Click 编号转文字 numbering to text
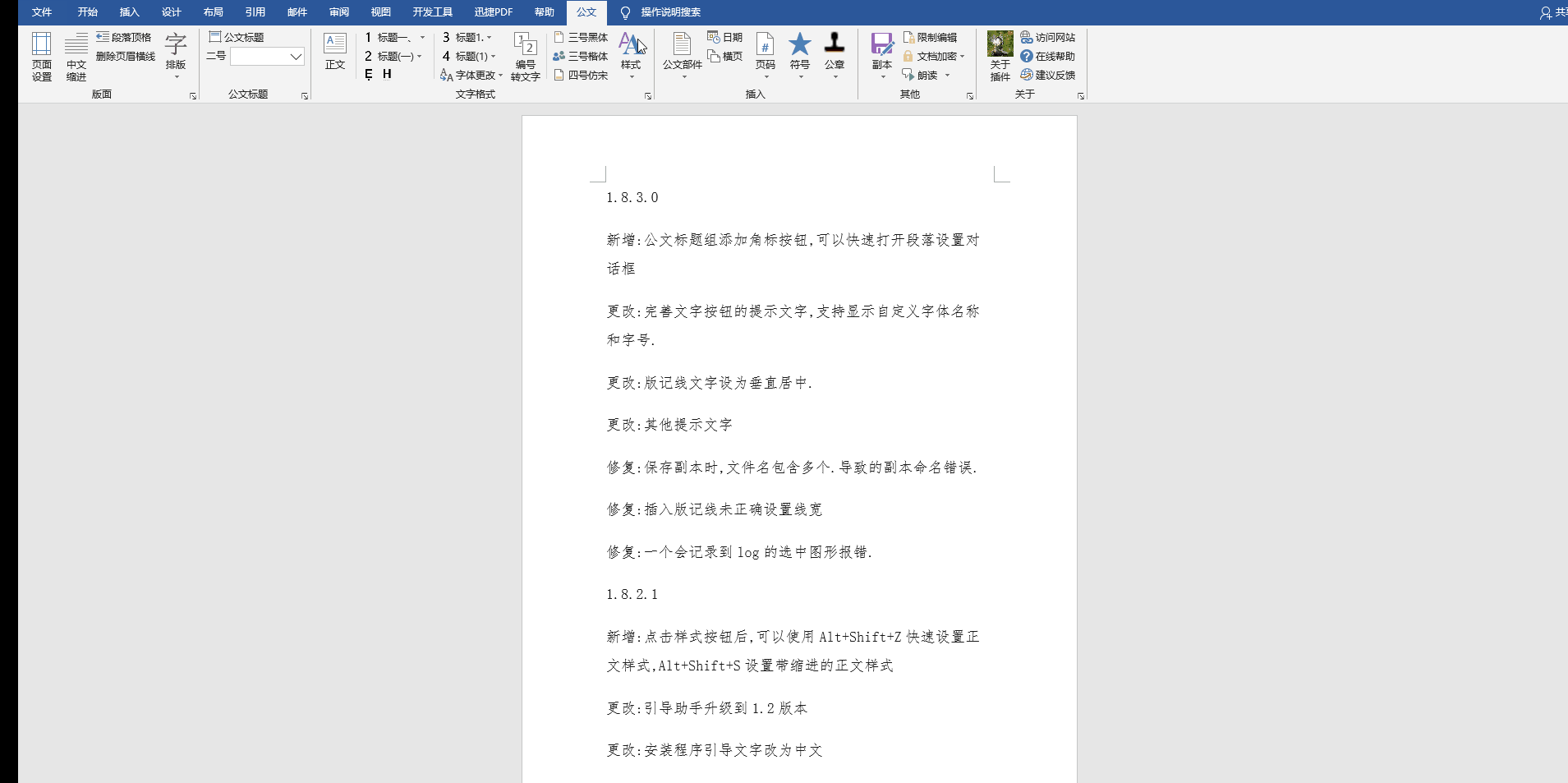 point(526,56)
